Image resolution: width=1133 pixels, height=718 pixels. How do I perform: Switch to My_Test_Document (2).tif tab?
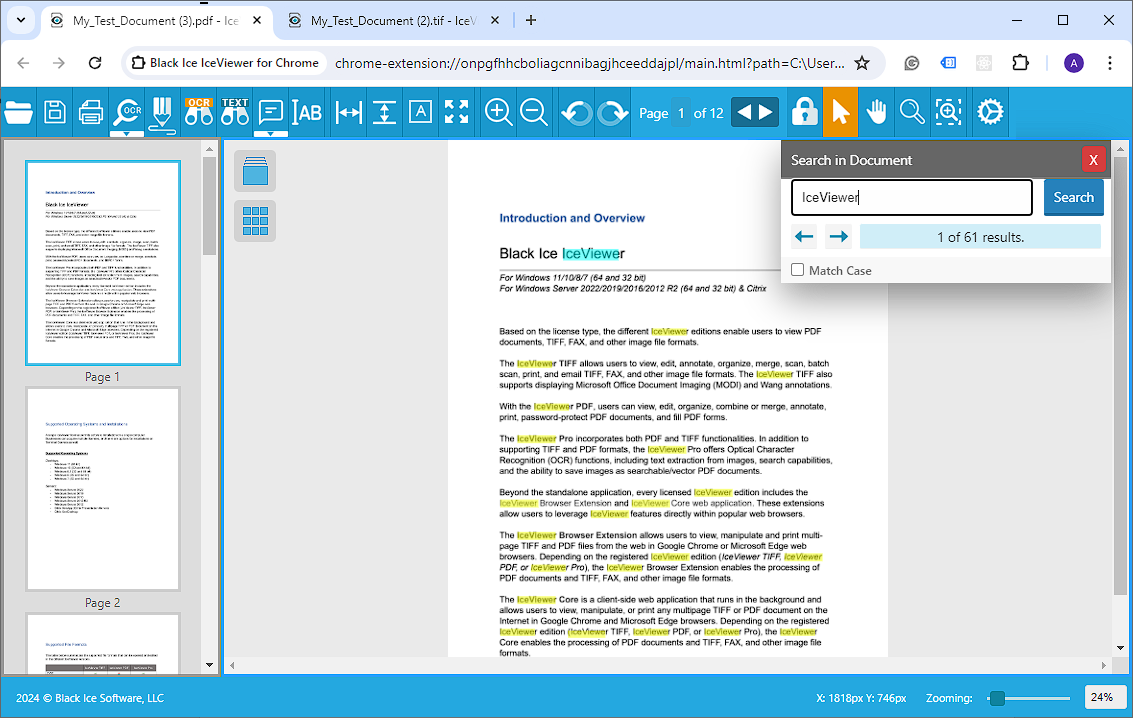[x=394, y=21]
